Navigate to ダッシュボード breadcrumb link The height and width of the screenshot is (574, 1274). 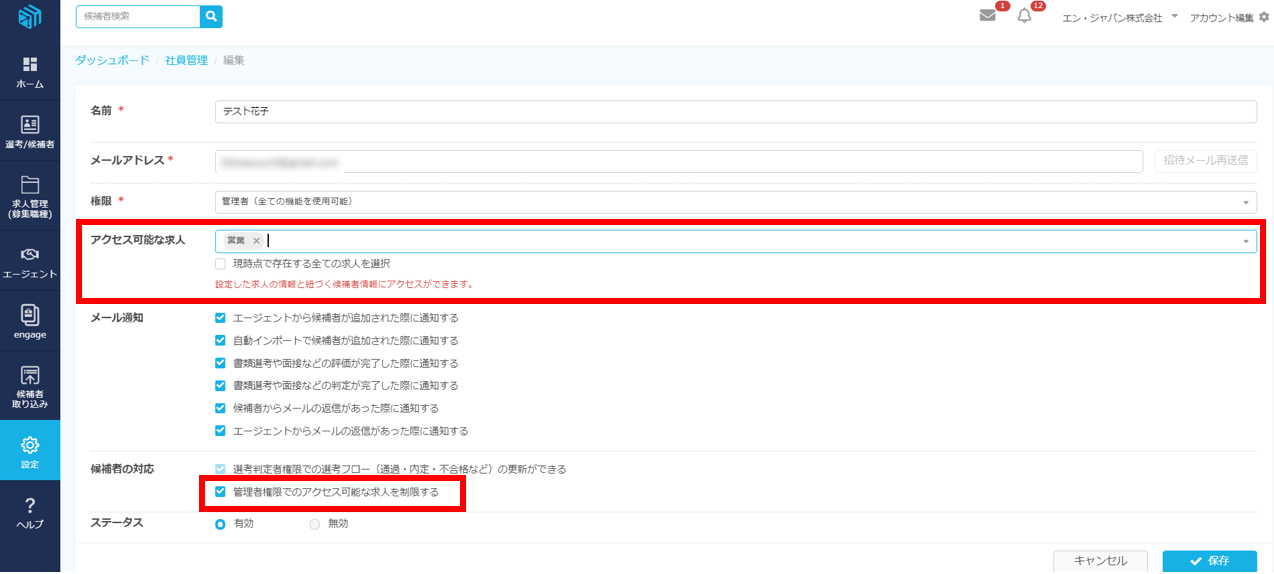pos(112,60)
